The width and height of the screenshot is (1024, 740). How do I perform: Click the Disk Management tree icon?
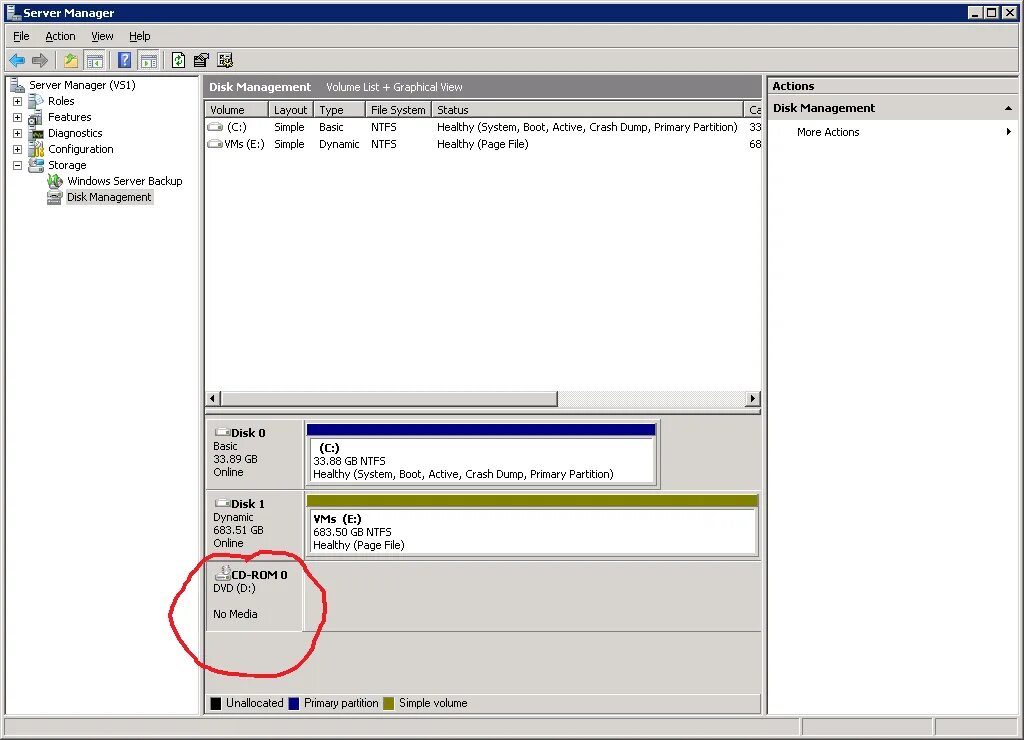click(56, 197)
